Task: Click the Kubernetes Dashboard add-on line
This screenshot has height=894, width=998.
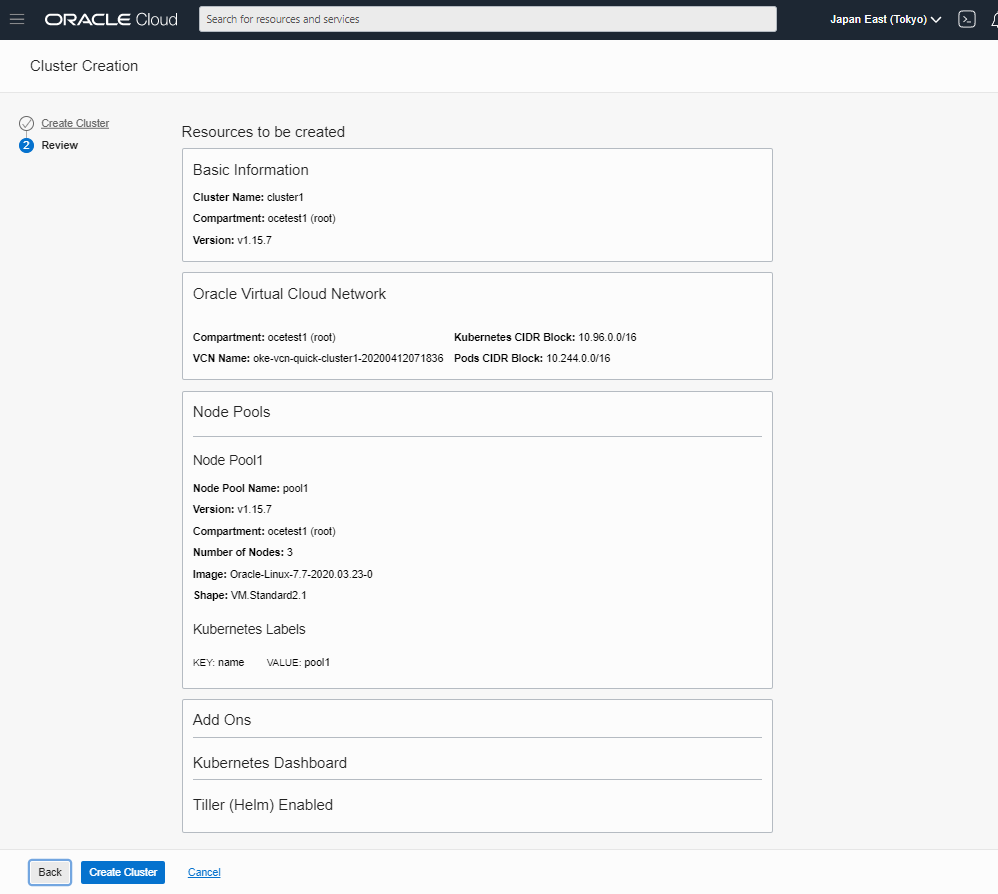Action: pyautogui.click(x=270, y=763)
